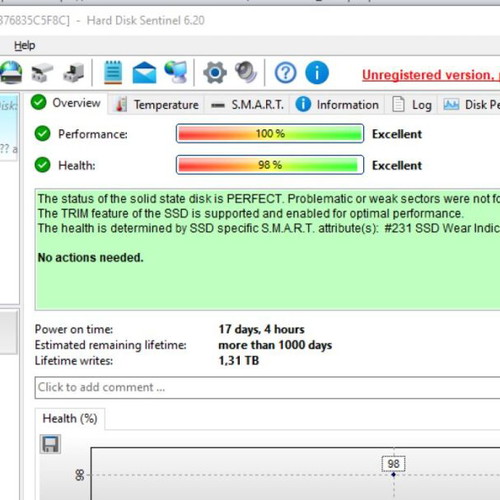
Task: Select the Health (%) graph tab
Action: (70, 419)
